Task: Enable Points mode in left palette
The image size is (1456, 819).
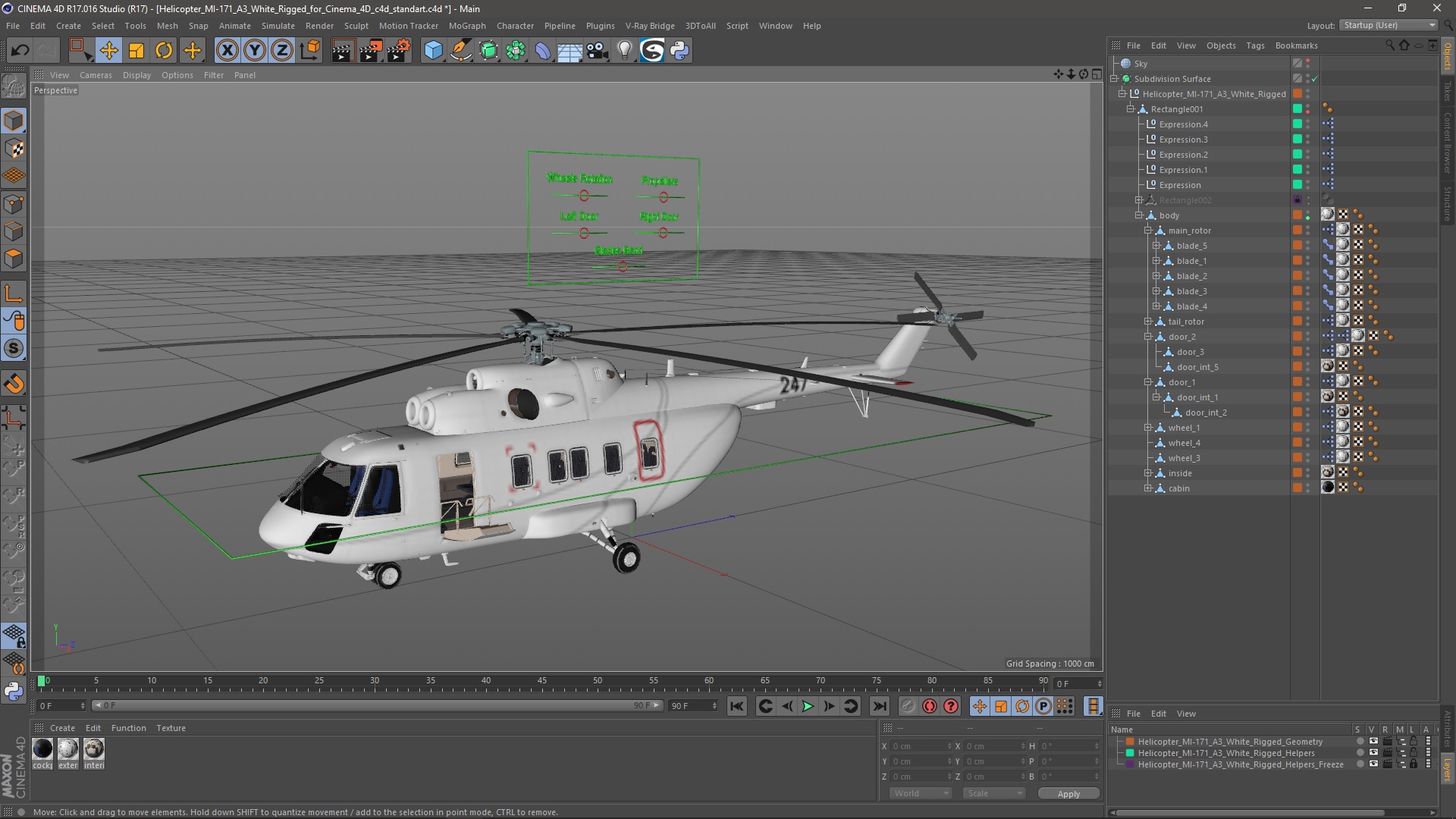Action: (x=14, y=204)
